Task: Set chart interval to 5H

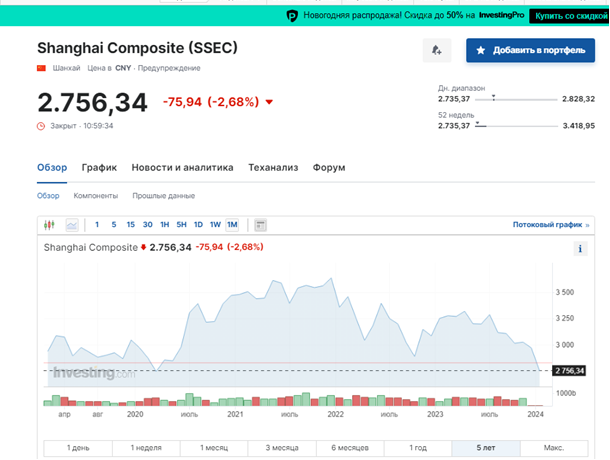Action: coord(181,225)
